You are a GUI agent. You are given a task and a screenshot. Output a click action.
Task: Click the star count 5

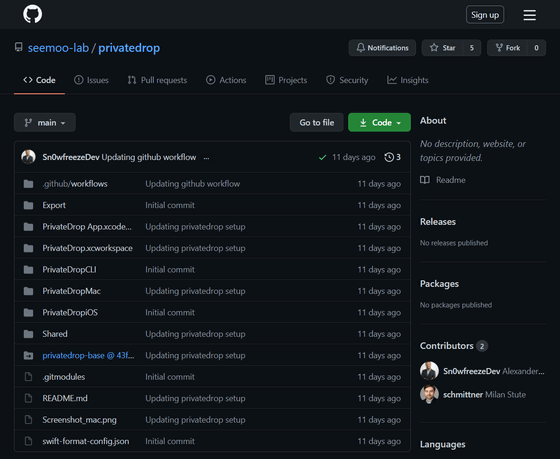472,48
